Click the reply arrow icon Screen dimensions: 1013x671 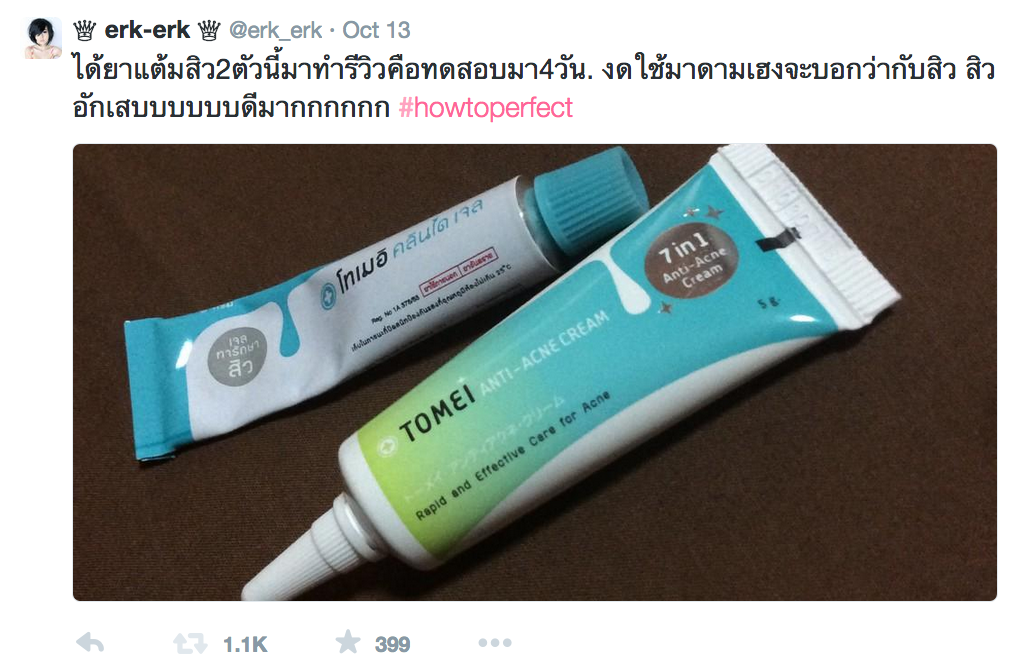point(90,643)
